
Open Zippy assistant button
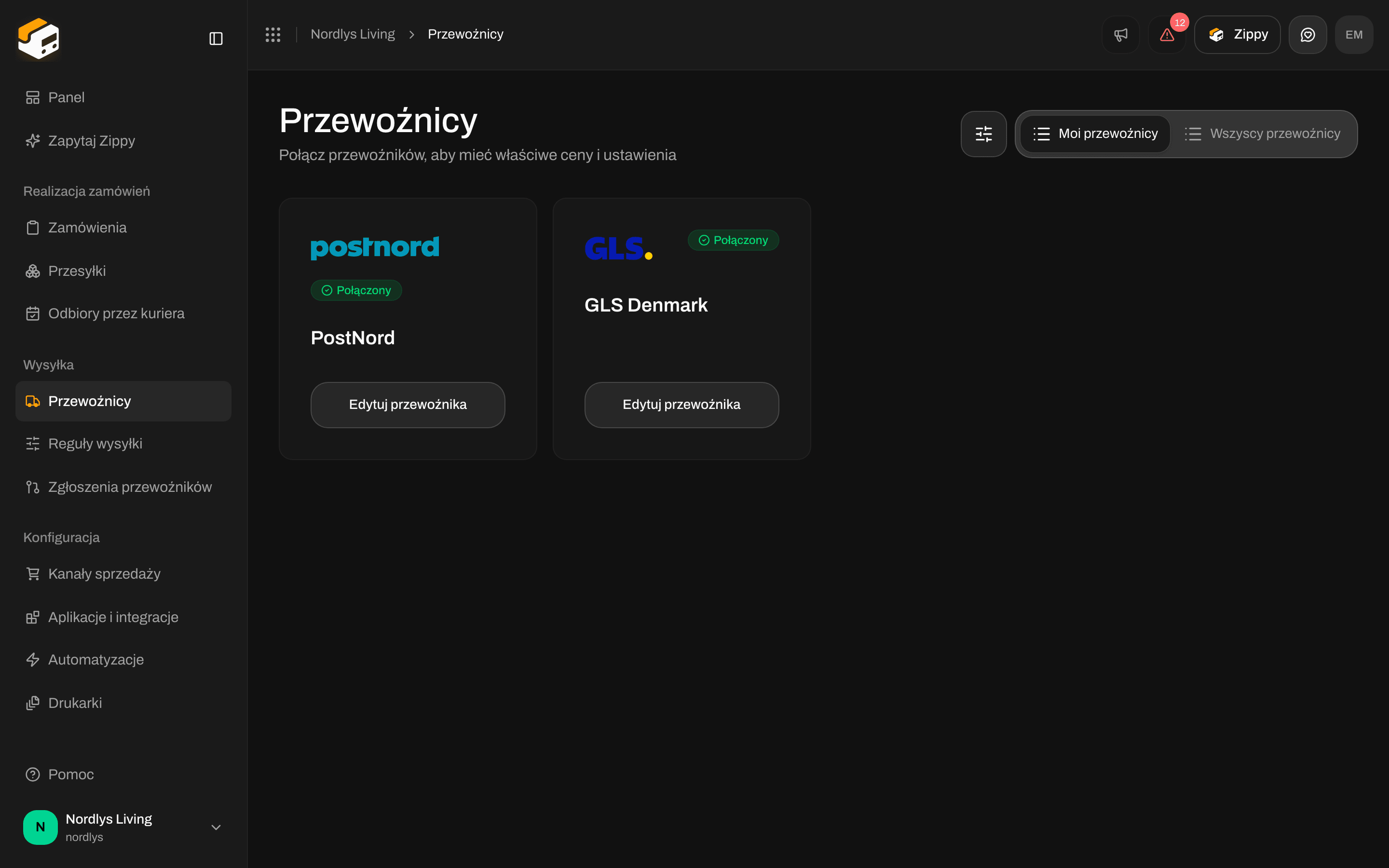1238,34
